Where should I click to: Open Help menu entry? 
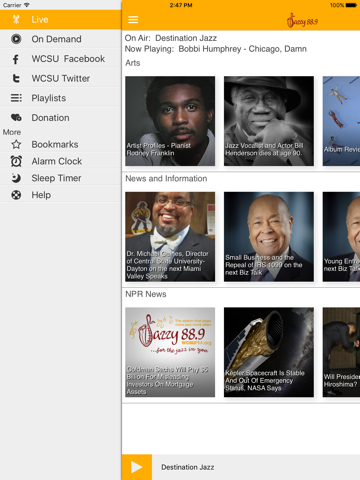[61, 195]
